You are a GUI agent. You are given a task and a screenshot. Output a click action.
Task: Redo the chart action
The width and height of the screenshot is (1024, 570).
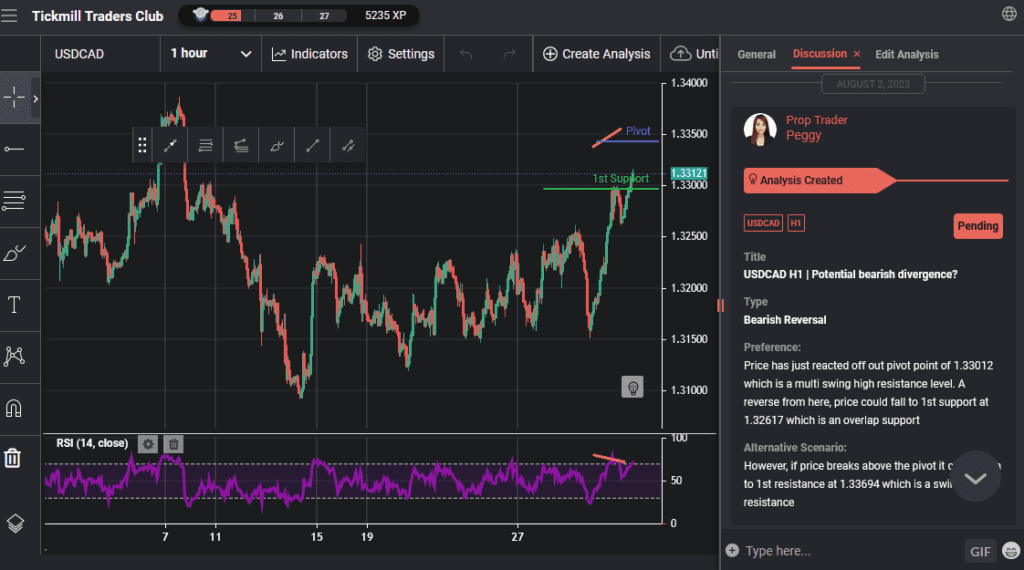coord(509,54)
